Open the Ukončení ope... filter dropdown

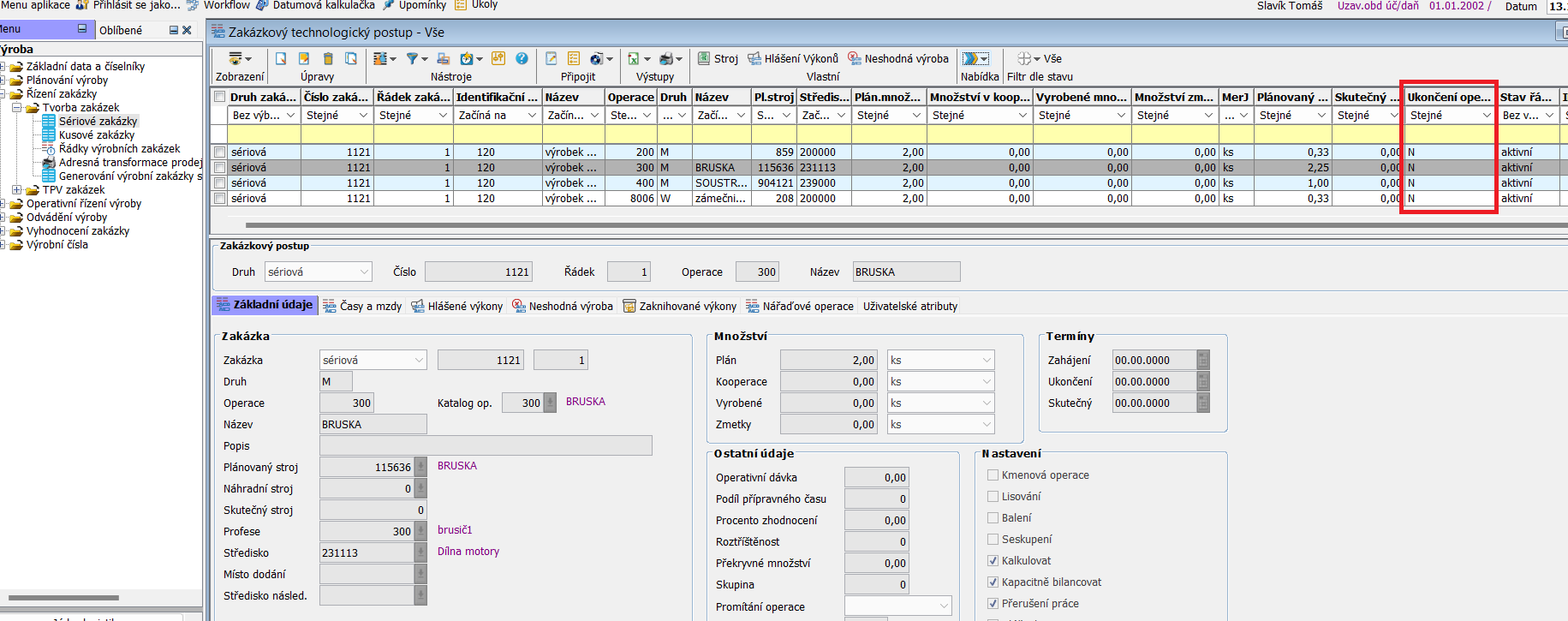pos(1486,116)
